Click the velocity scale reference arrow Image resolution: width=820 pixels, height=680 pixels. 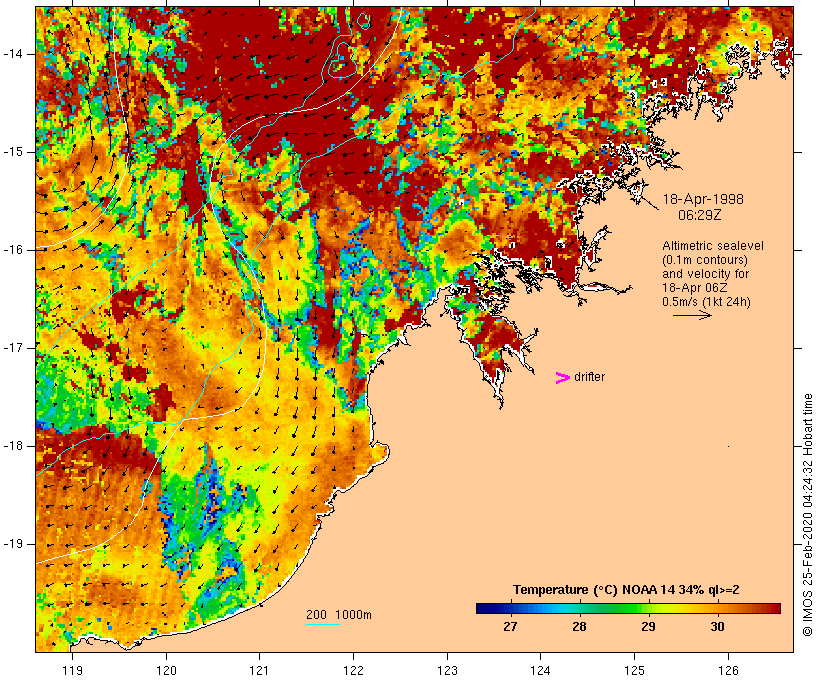[x=692, y=315]
